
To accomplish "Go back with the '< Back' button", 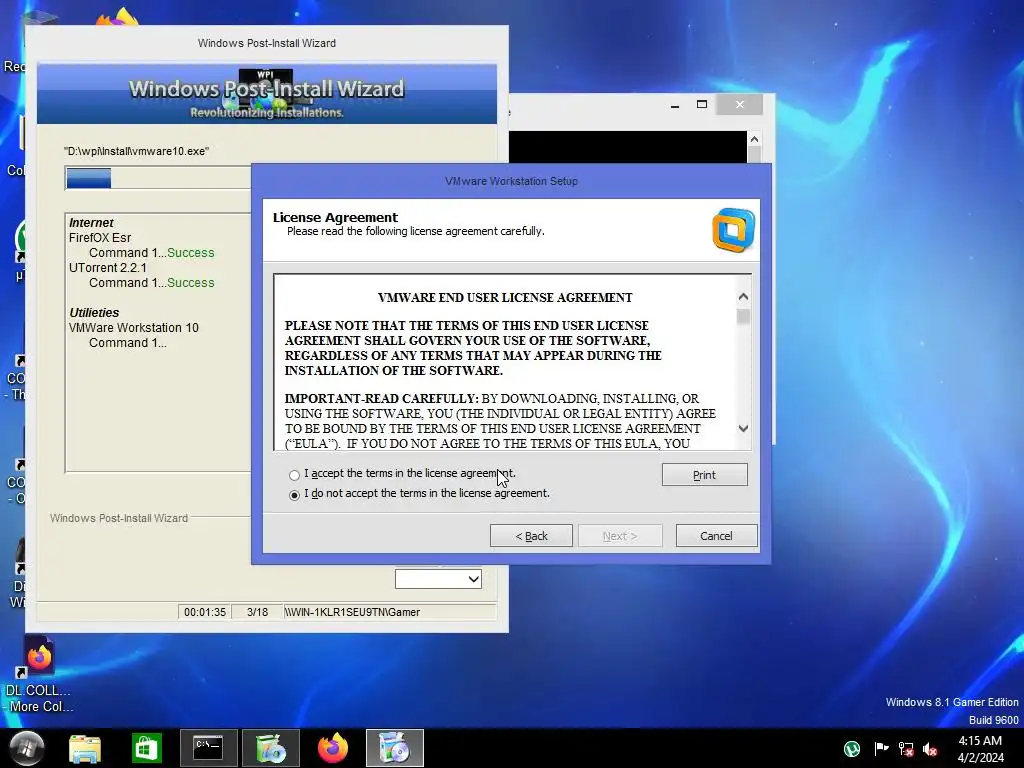I will click(x=531, y=536).
